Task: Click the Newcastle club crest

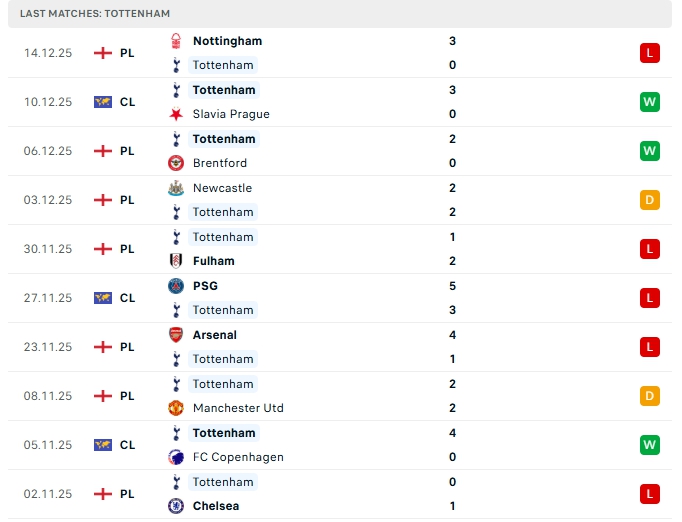Action: [176, 188]
